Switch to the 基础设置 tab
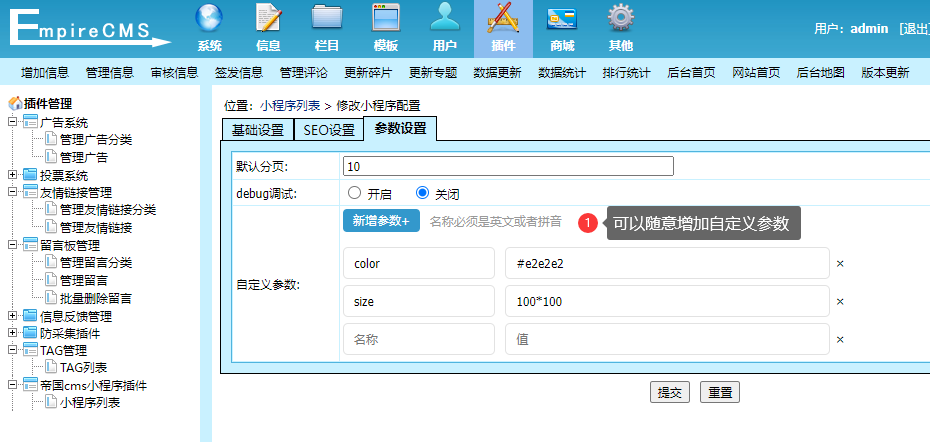 [257, 130]
